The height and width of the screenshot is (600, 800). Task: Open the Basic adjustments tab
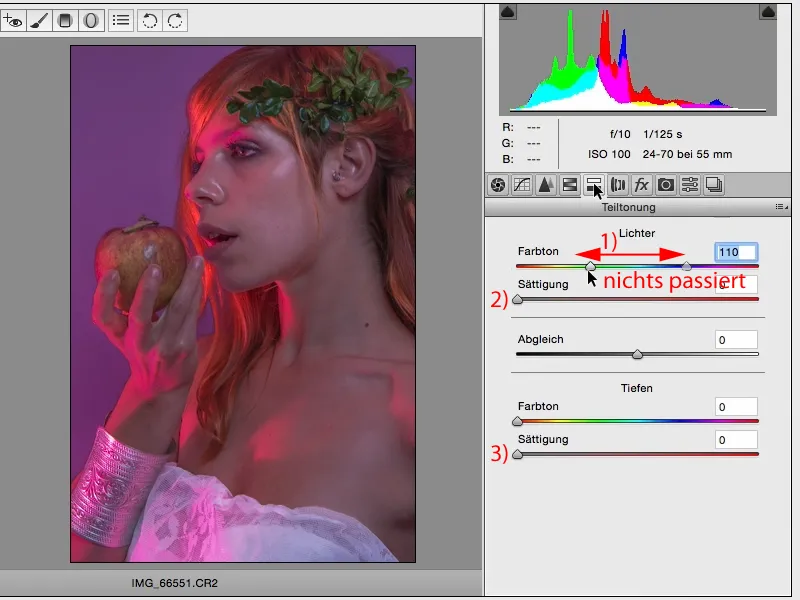tap(498, 185)
